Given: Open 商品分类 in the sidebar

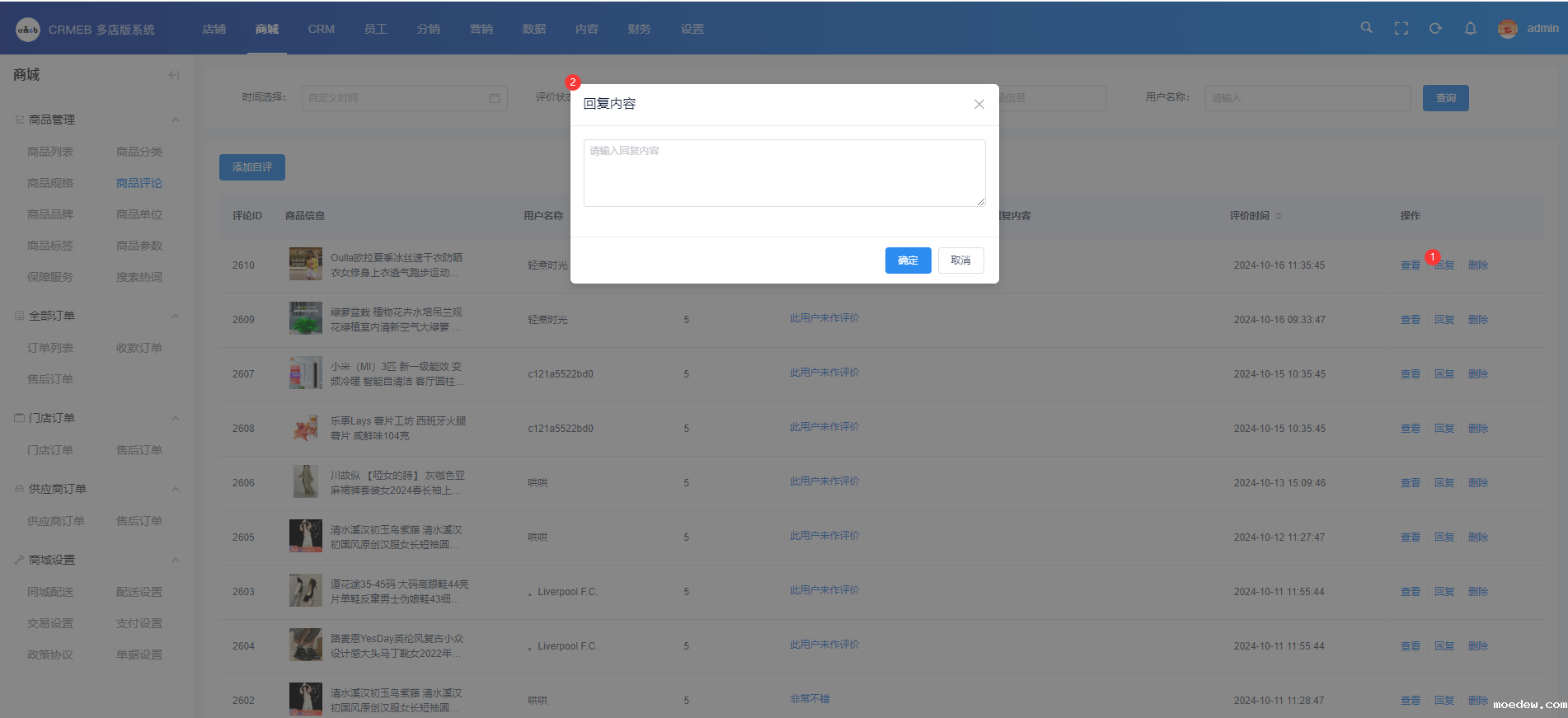Looking at the screenshot, I should click(139, 152).
